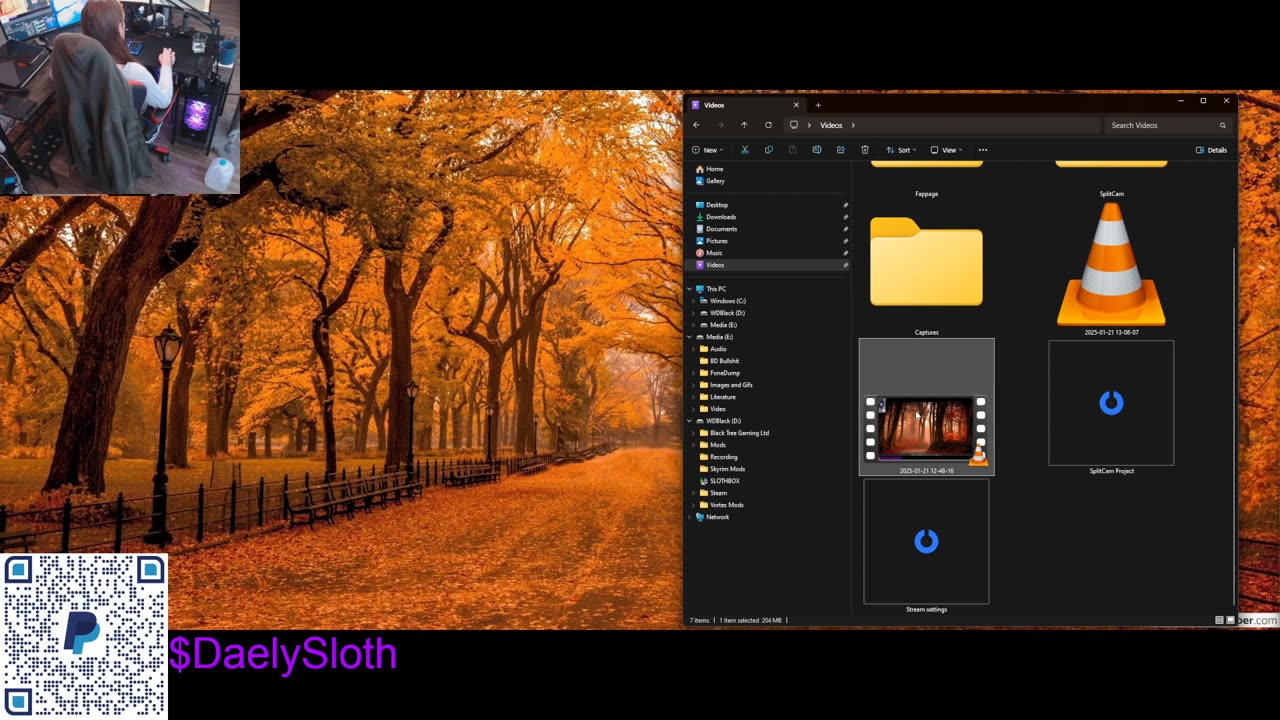Expand the Windows (C:) drive node
Image resolution: width=1280 pixels, height=720 pixels.
coord(695,301)
